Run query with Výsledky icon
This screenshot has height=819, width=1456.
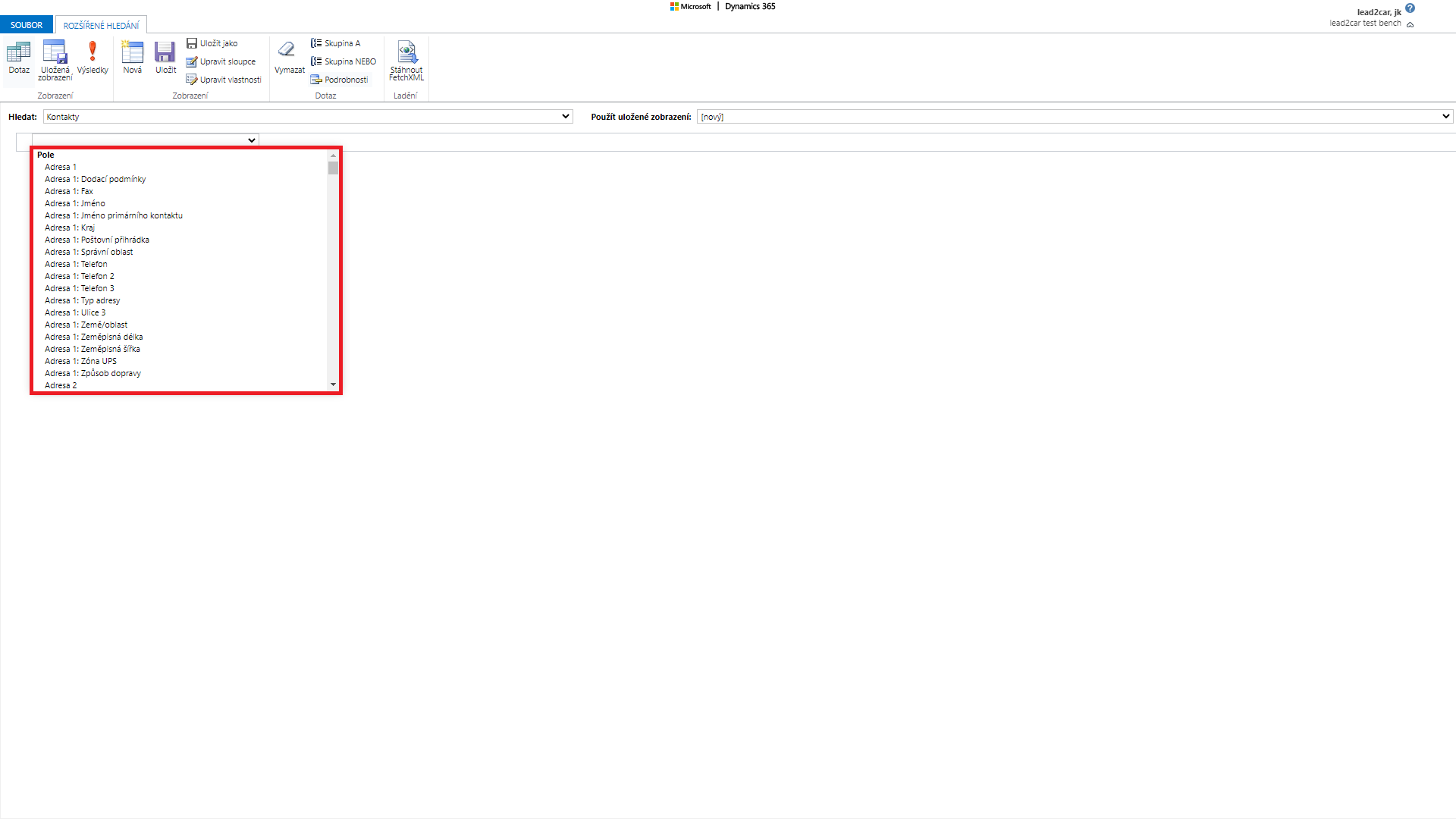(93, 52)
